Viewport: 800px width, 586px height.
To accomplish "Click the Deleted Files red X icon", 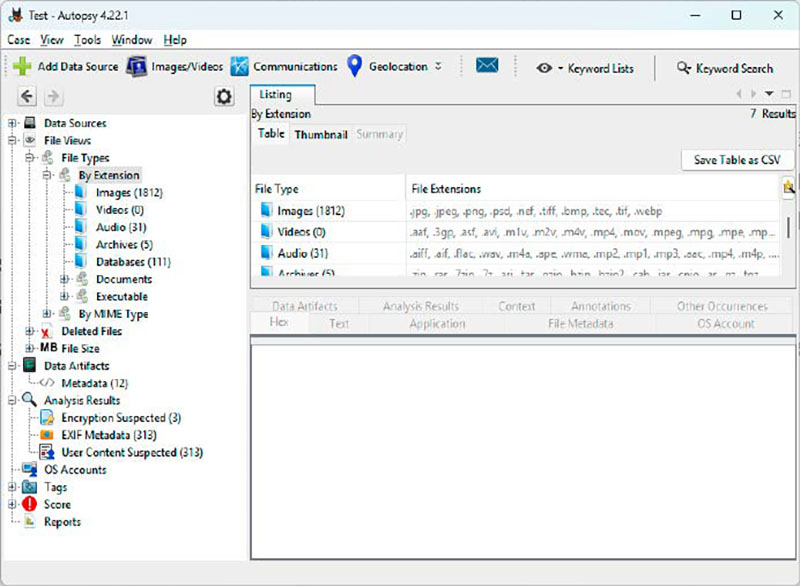I will [x=46, y=332].
